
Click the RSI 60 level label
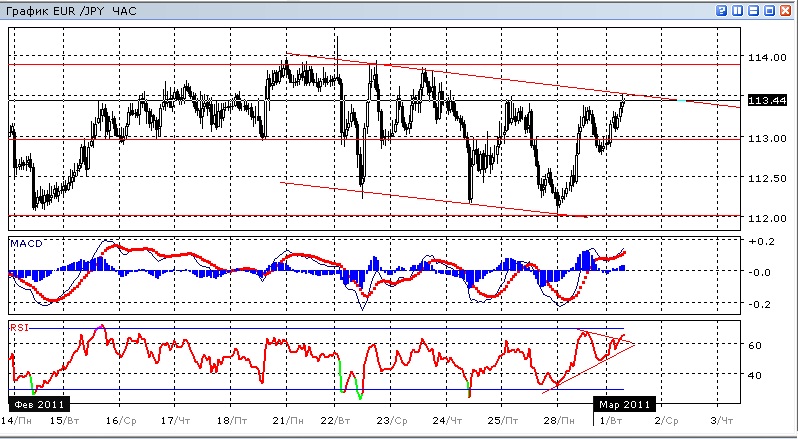(755, 345)
